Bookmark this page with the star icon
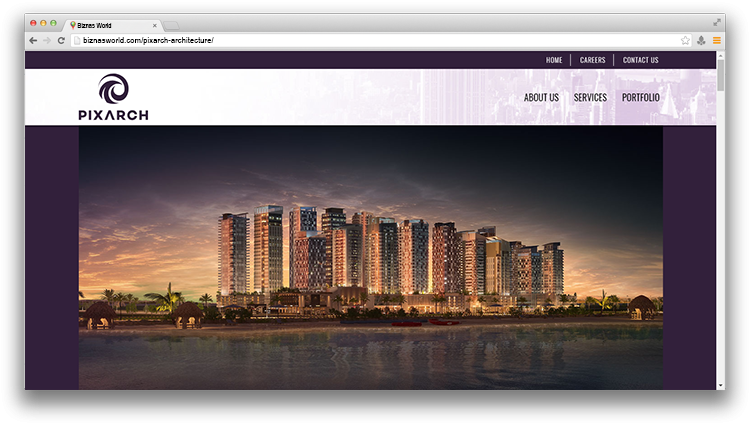This screenshot has height=425, width=750. 685,40
